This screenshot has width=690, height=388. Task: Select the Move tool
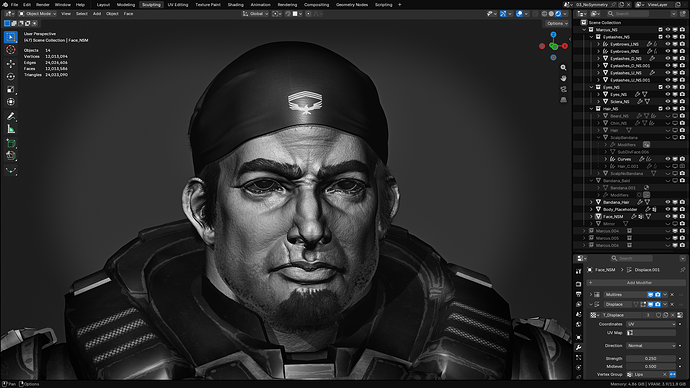[x=11, y=64]
